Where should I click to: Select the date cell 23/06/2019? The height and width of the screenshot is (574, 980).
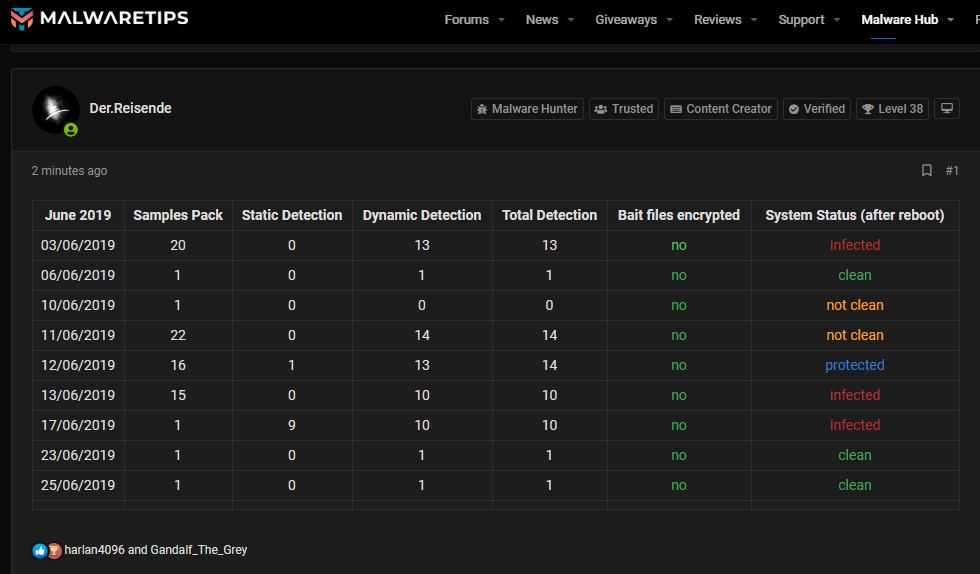(78, 455)
